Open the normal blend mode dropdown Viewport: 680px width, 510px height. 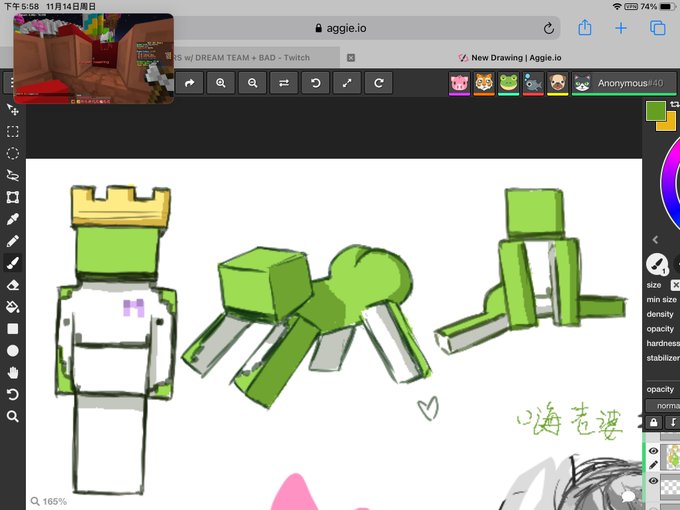pos(663,406)
